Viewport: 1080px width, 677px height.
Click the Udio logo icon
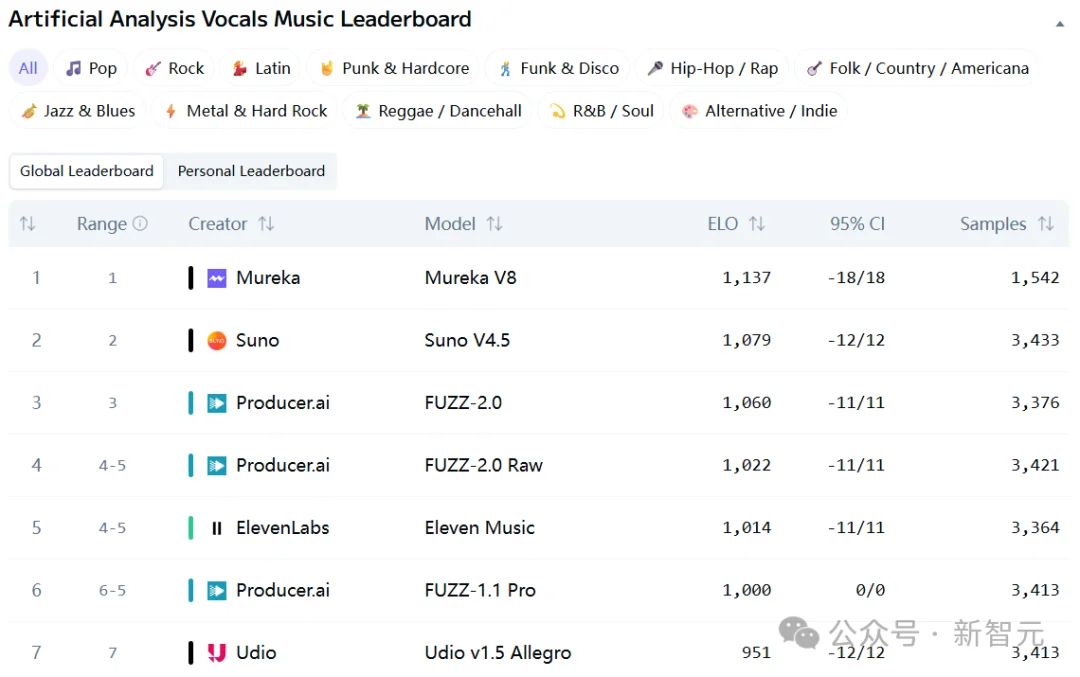click(217, 653)
